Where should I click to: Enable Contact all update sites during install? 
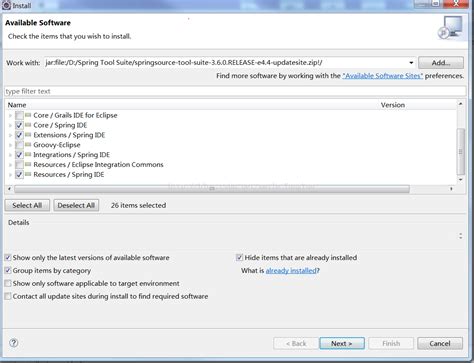[8, 296]
